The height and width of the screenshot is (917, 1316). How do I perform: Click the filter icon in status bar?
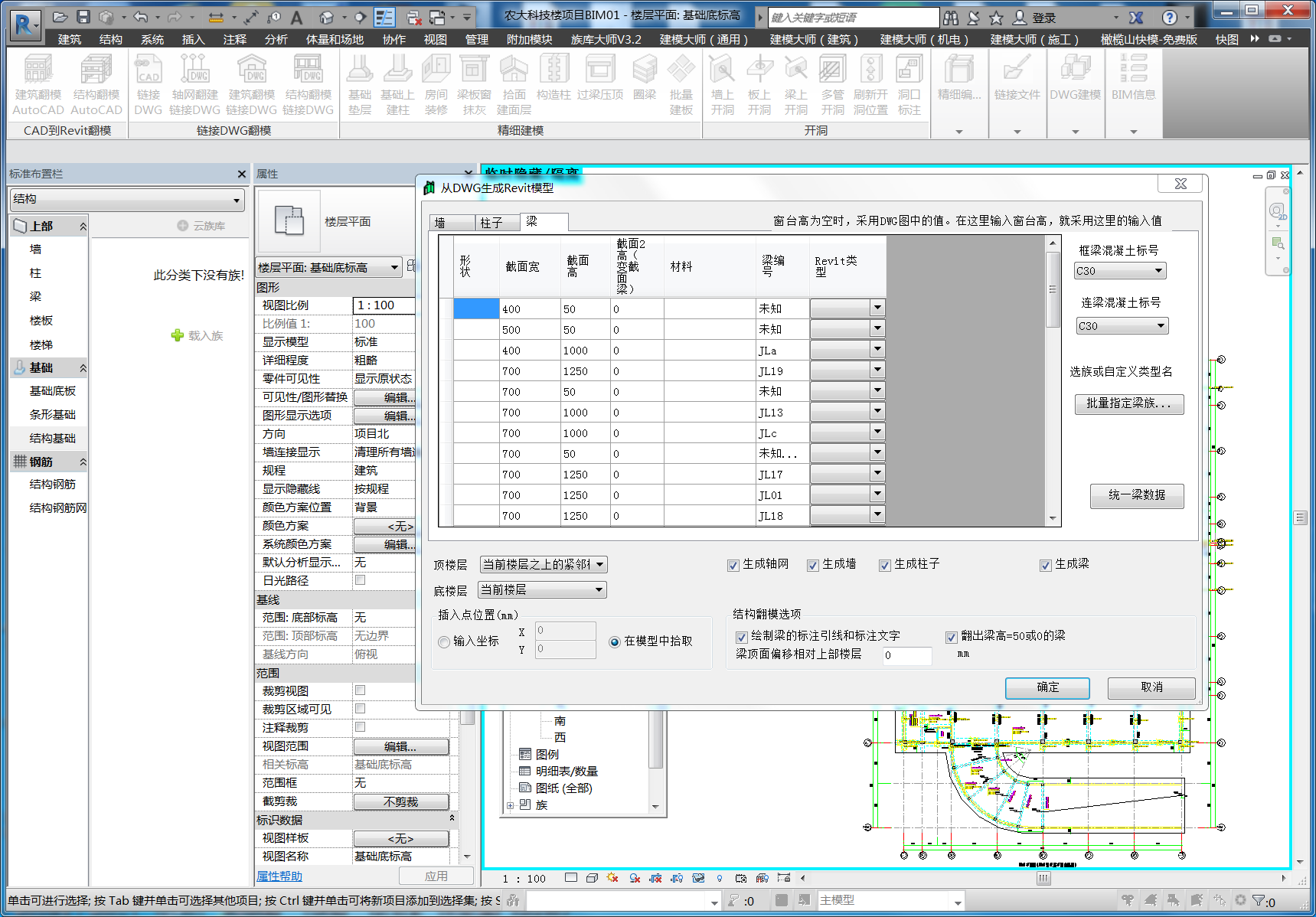1258,901
